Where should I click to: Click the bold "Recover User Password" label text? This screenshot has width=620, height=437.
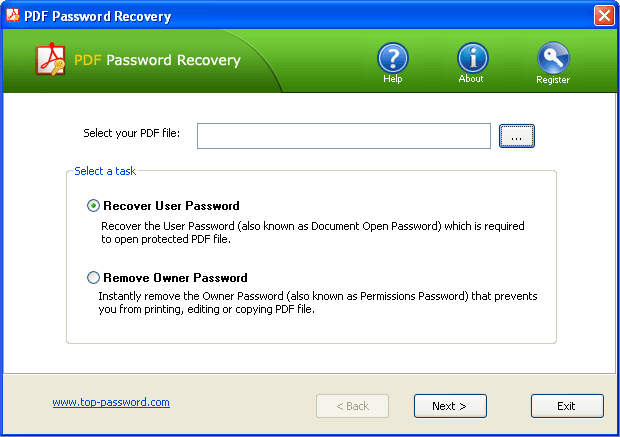coord(171,206)
